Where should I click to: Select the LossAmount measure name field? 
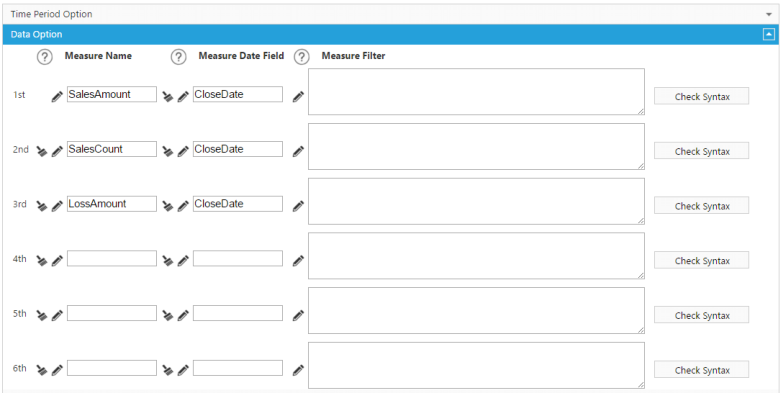pos(112,204)
